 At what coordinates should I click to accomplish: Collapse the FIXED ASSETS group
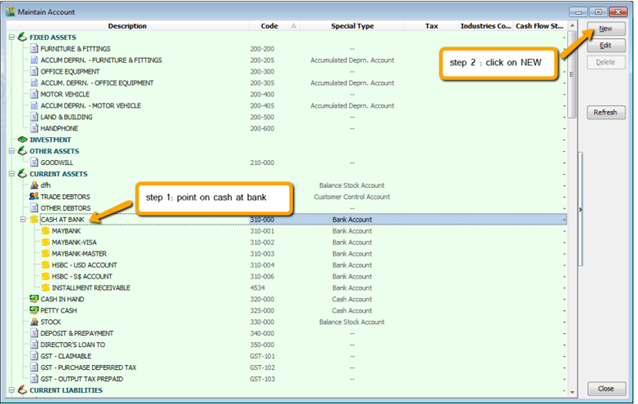click(11, 37)
